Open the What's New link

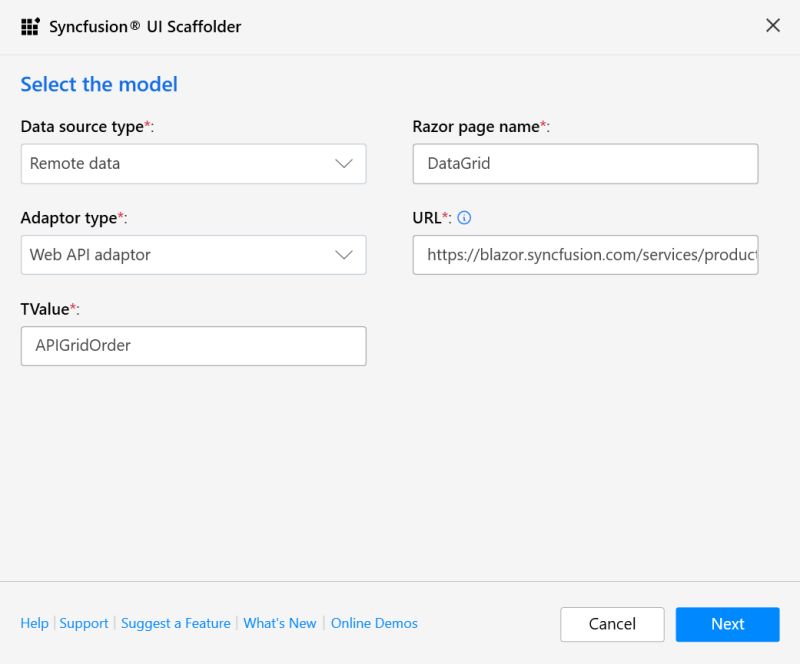click(x=280, y=623)
